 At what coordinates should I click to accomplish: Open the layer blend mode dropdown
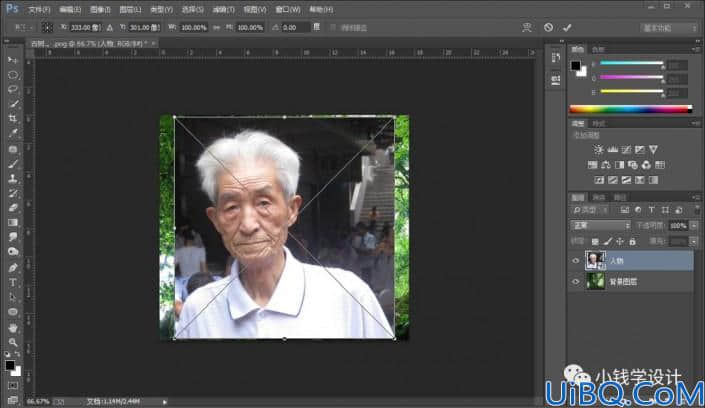click(600, 225)
